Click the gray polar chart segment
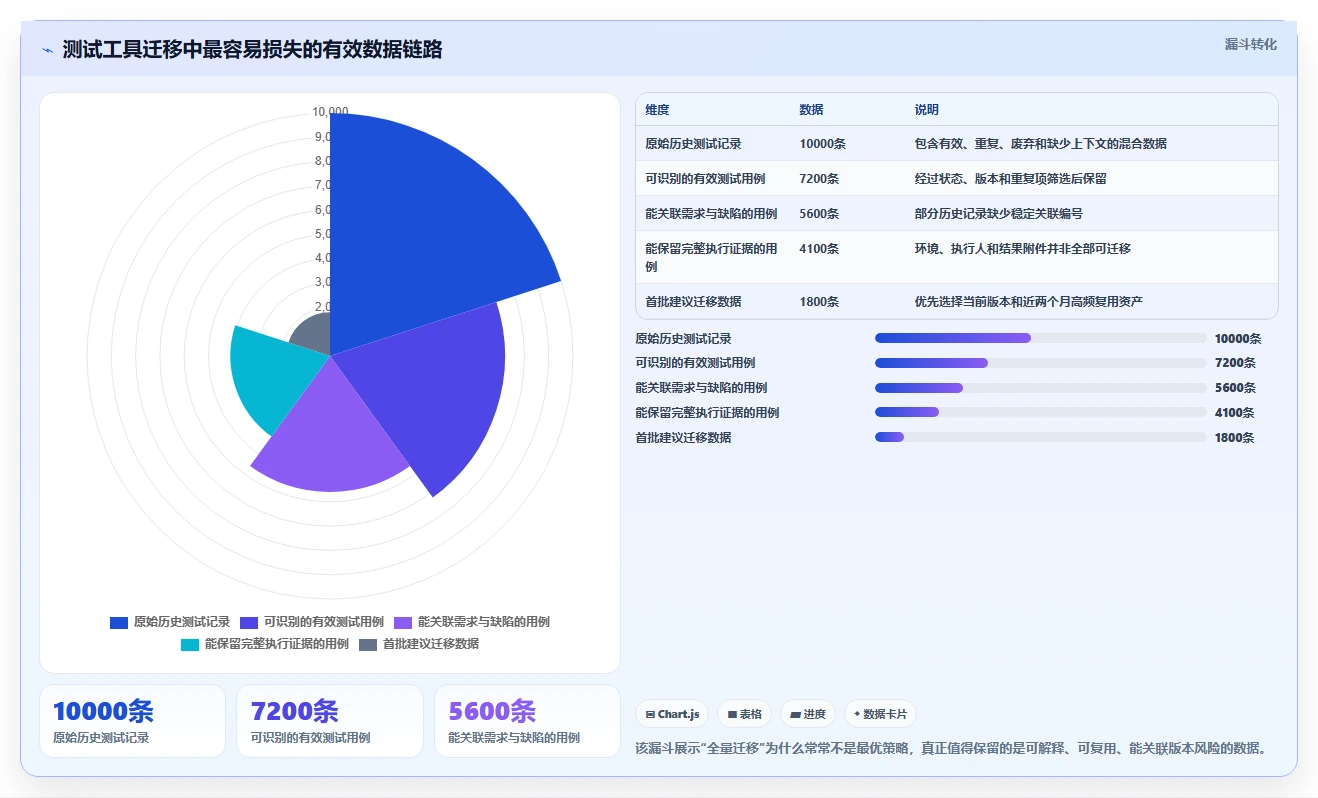Image resolution: width=1318 pixels, height=798 pixels. tap(314, 335)
